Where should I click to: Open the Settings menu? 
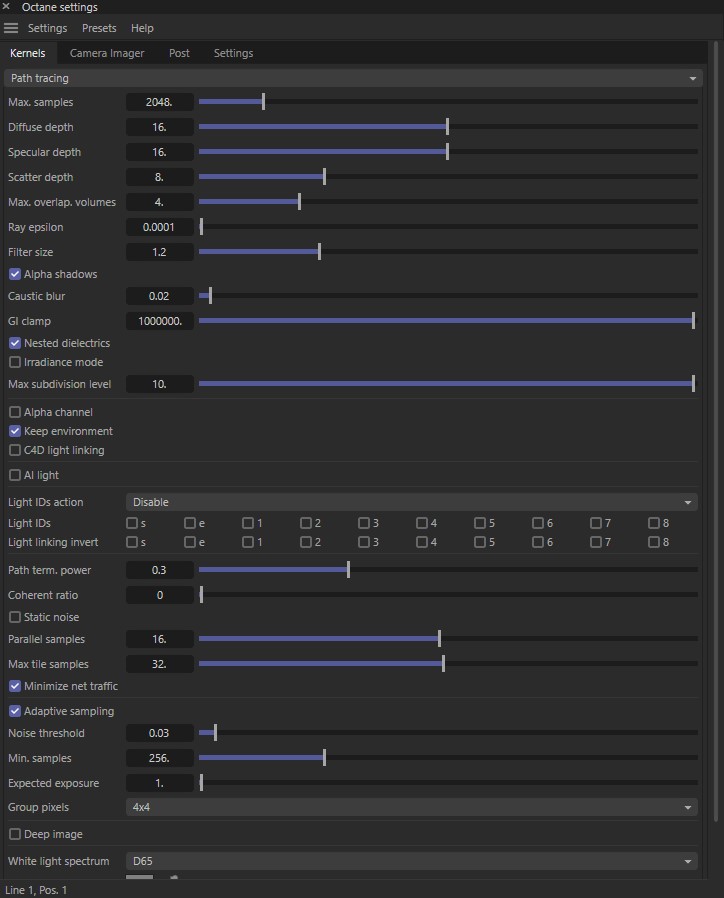click(x=48, y=28)
